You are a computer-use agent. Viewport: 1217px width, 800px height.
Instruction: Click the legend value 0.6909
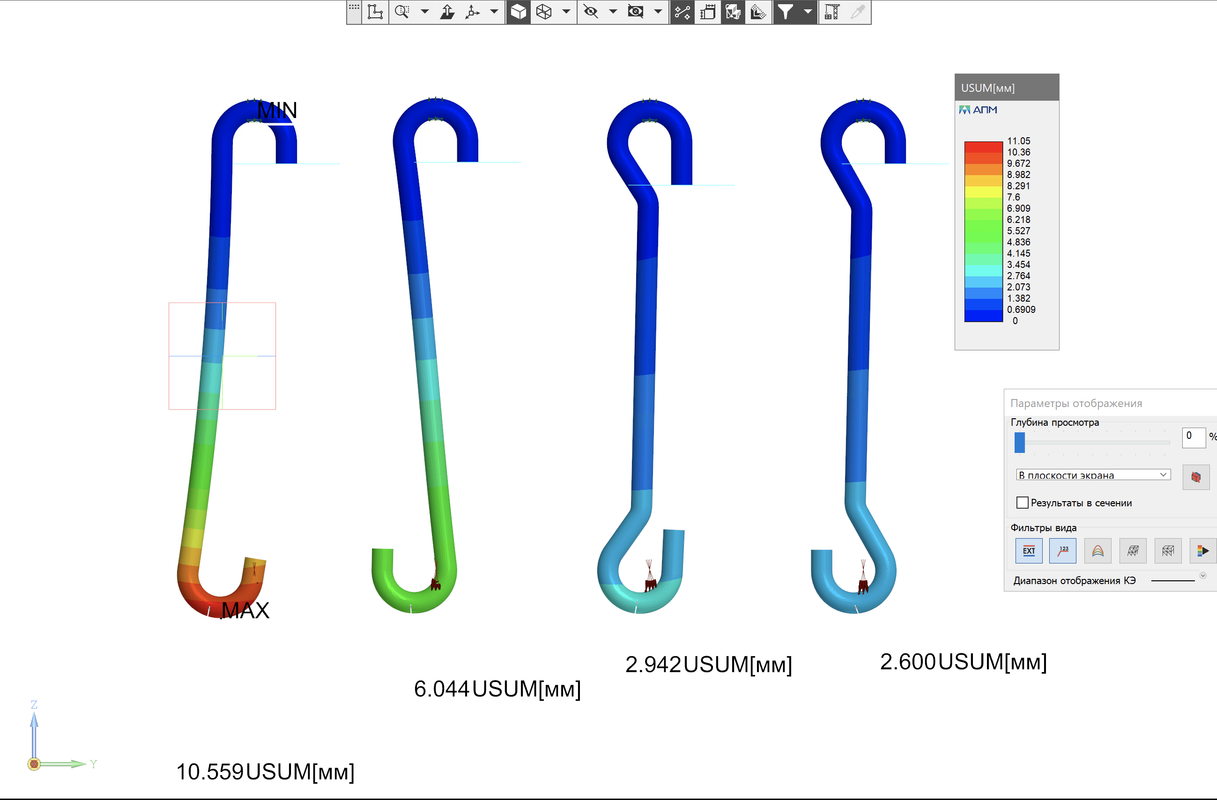(x=1021, y=310)
